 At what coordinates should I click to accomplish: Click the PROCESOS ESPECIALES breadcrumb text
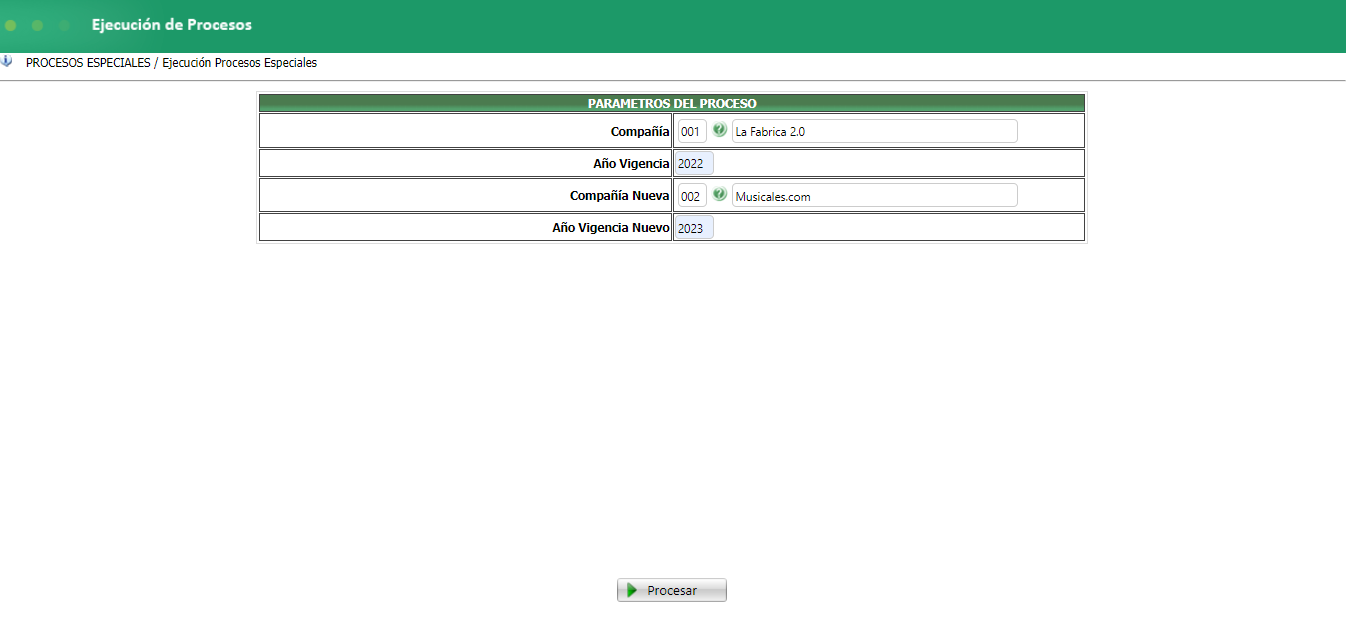[88, 62]
